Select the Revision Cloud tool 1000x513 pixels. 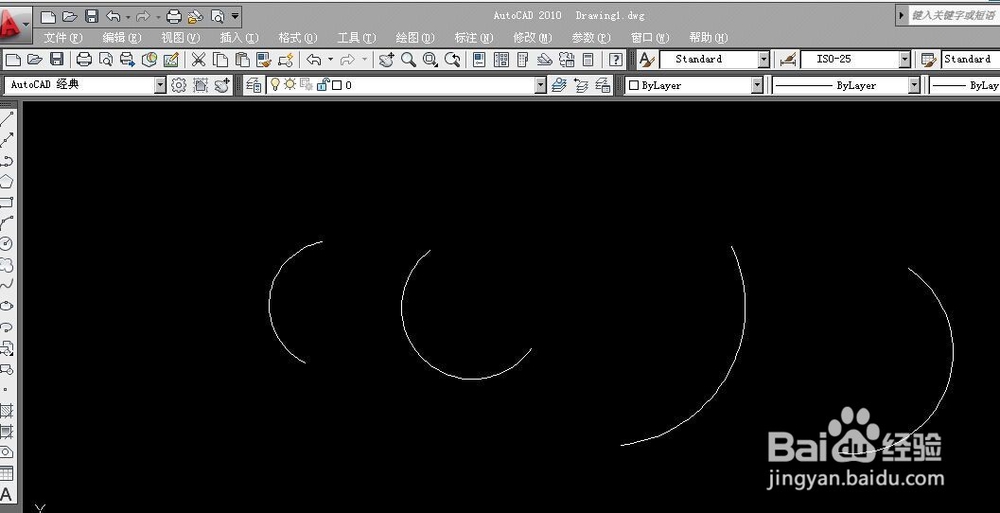tap(6, 265)
